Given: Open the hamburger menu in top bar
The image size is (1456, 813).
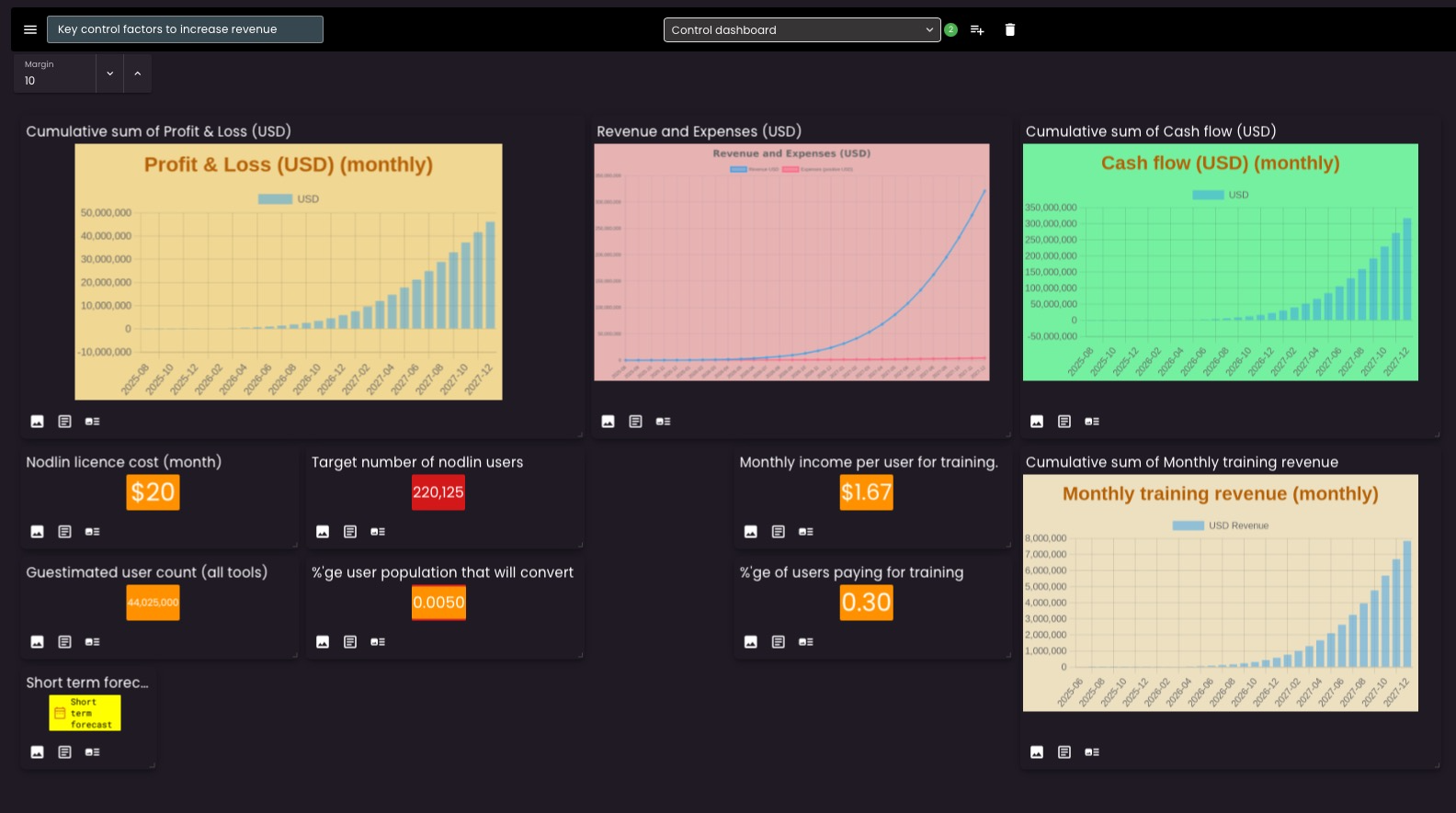Looking at the screenshot, I should pos(30,29).
